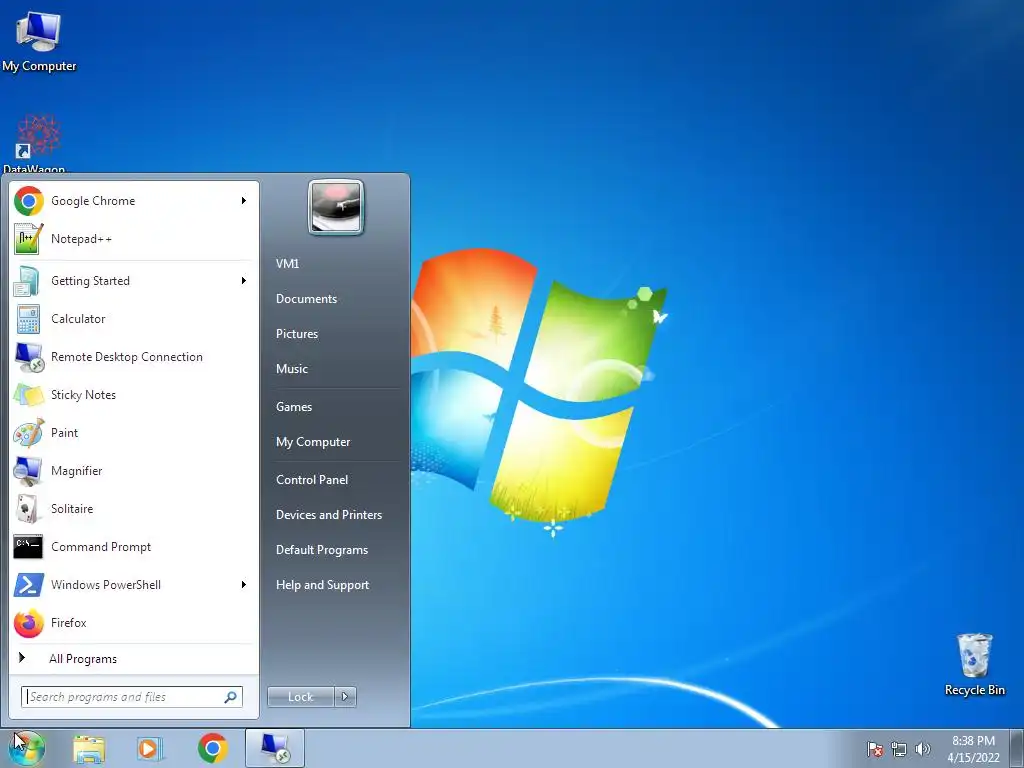Switch to Remote Desktop taskbar button
The width and height of the screenshot is (1024, 768).
pyautogui.click(x=275, y=748)
